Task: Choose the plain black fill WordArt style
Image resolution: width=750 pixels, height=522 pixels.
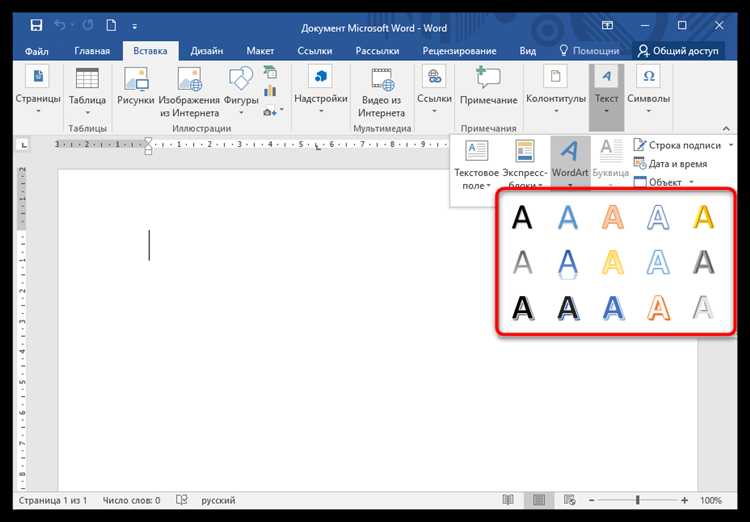Action: click(x=522, y=218)
